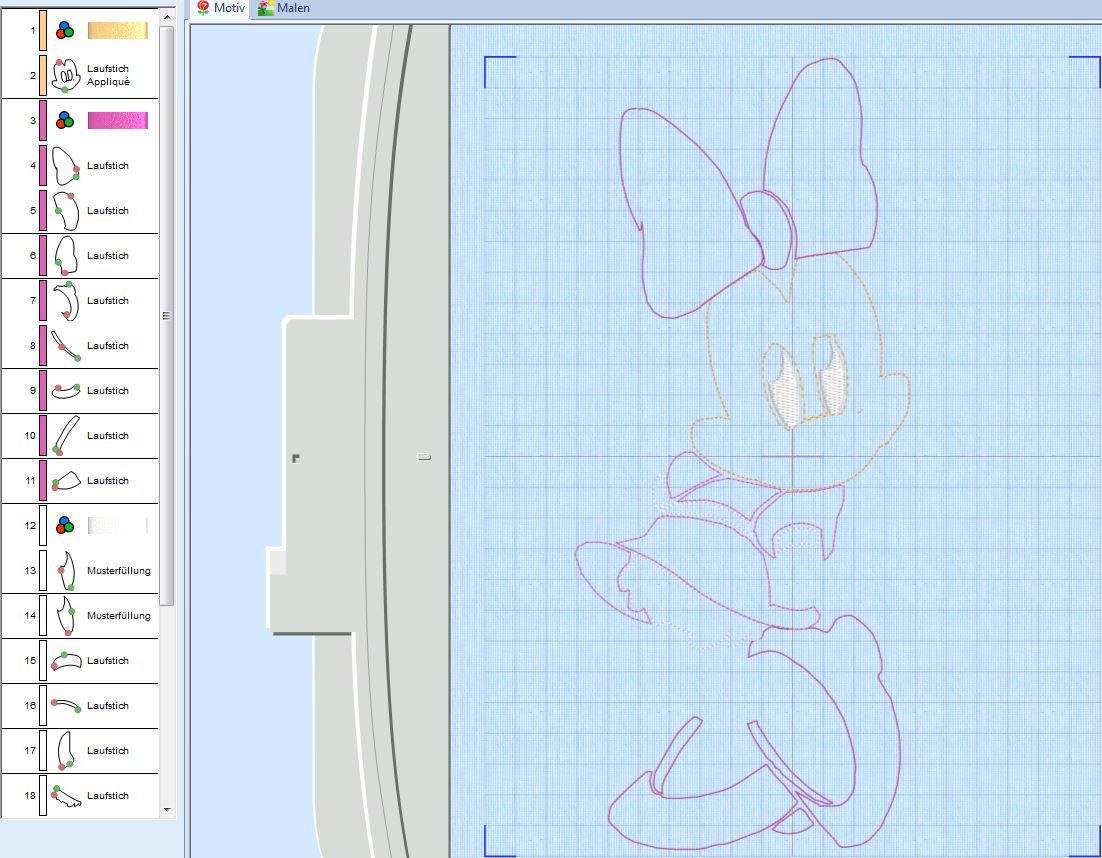Select object 4 Laufstich shape icon

coord(65,166)
